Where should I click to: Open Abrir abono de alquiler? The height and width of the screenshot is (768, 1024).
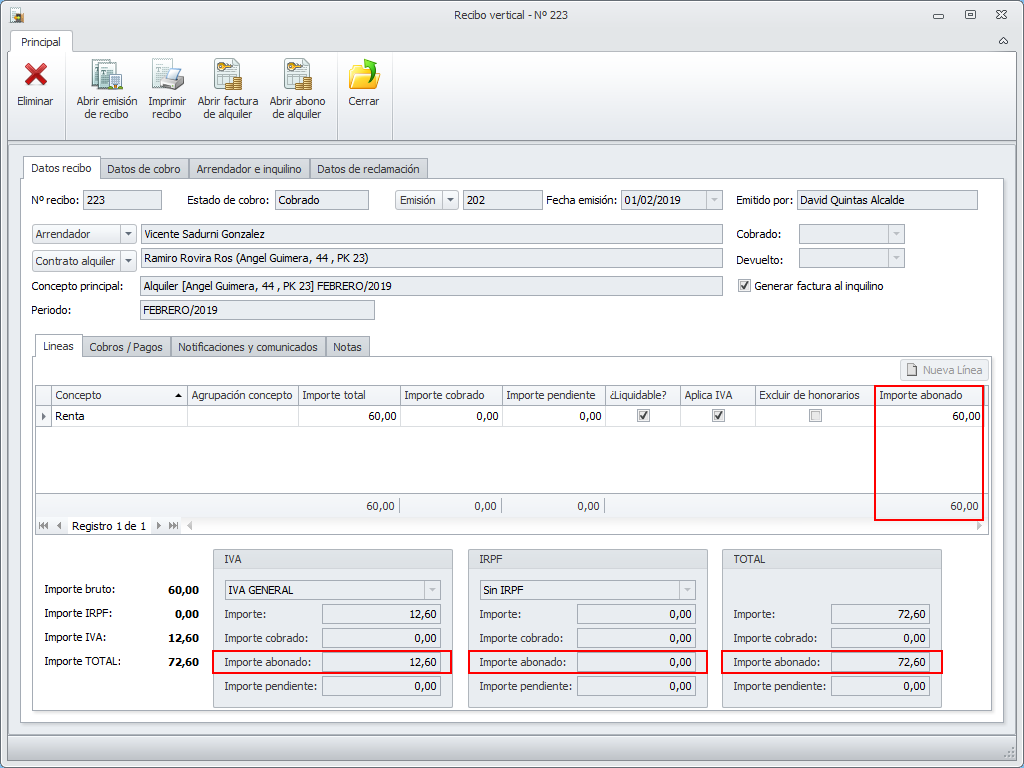tap(297, 75)
